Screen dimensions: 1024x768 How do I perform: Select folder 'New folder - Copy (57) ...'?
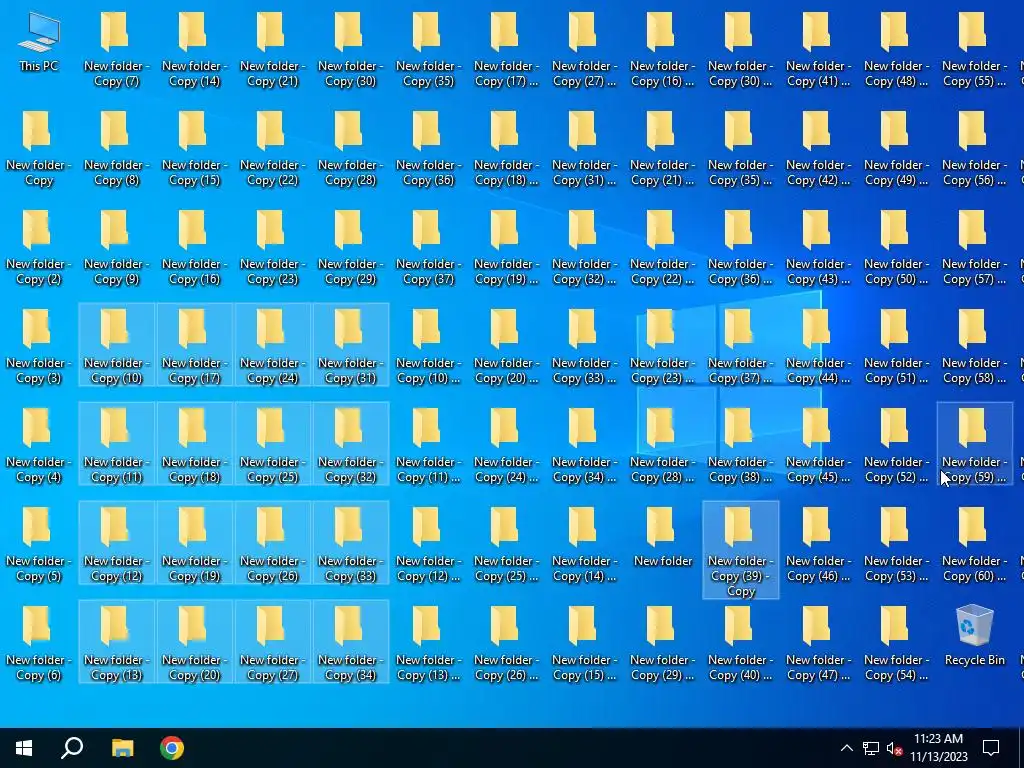(x=974, y=248)
